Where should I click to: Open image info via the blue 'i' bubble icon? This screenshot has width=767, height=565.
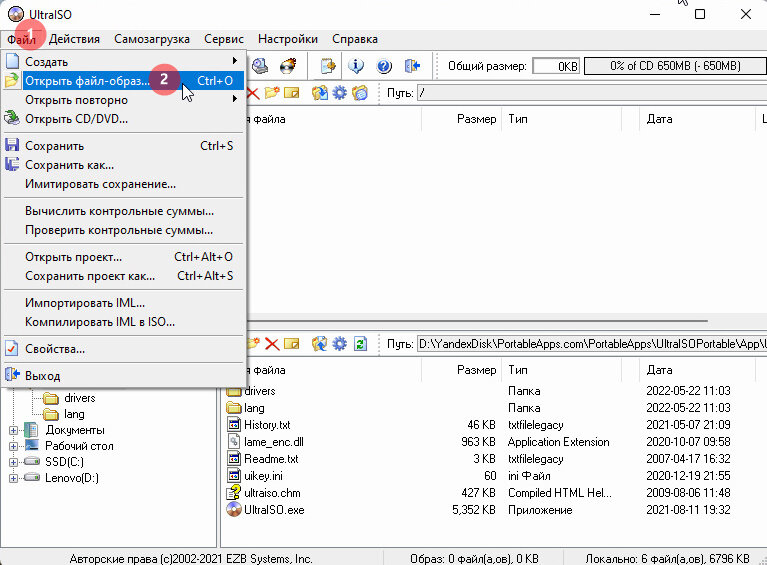(356, 66)
